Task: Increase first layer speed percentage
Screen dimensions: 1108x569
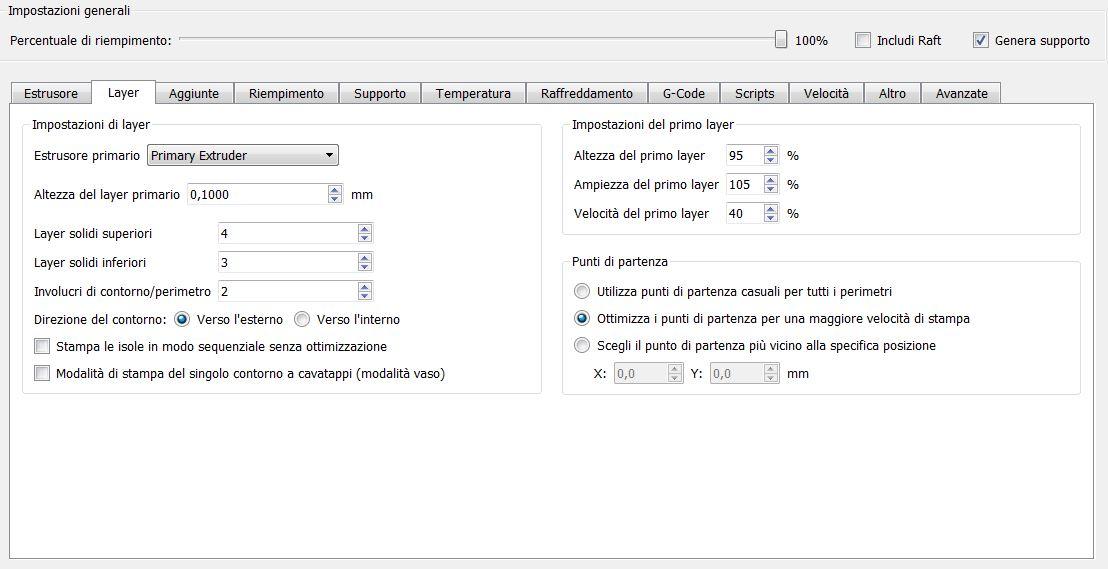Action: (770, 209)
